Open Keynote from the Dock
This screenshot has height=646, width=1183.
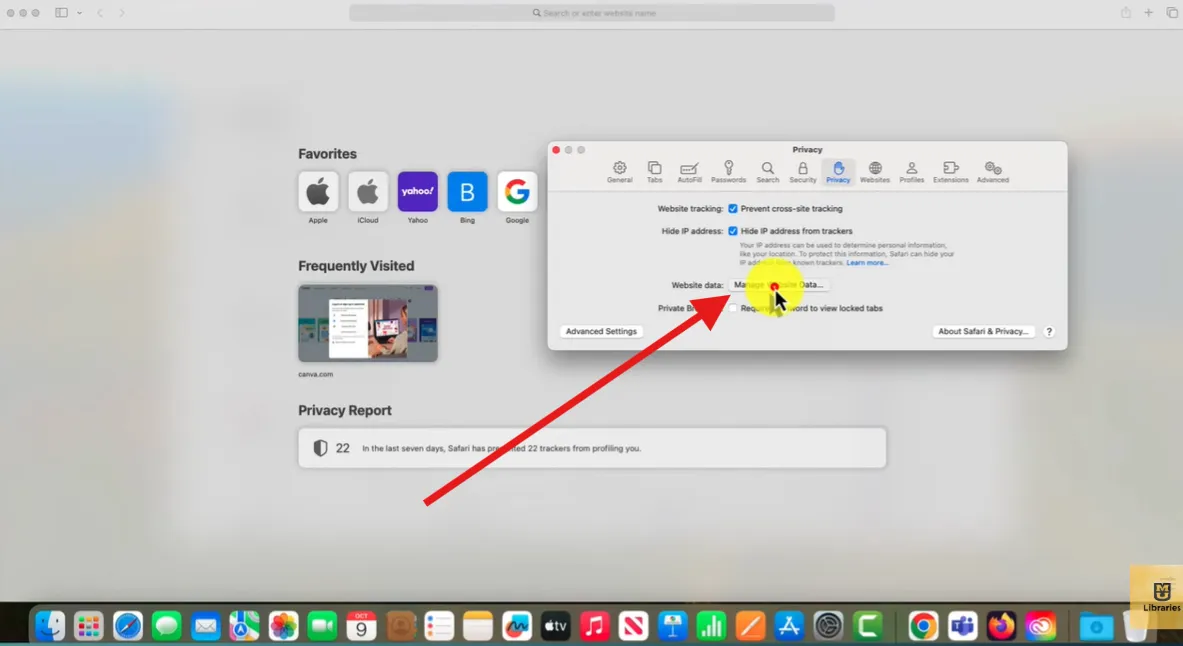[x=672, y=626]
